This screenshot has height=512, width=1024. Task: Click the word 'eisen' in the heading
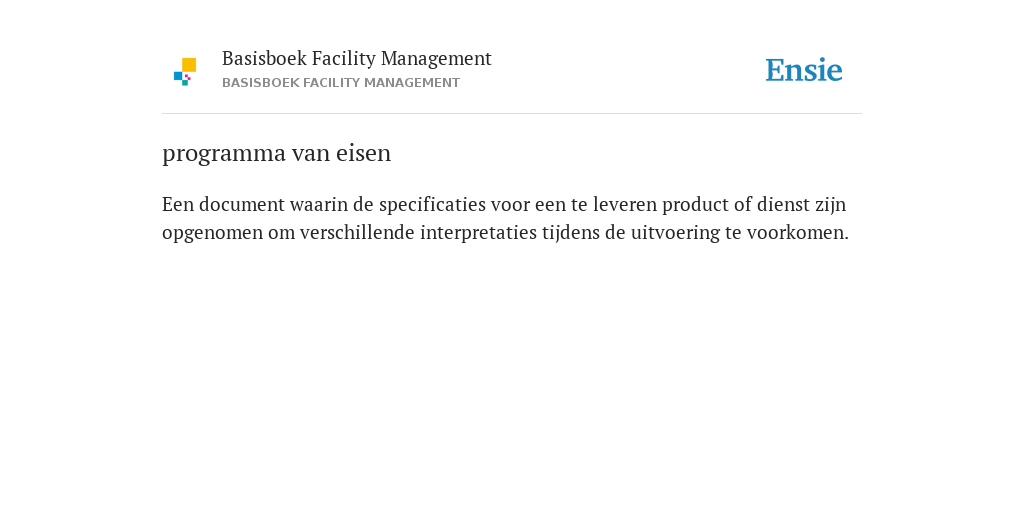pyautogui.click(x=363, y=153)
